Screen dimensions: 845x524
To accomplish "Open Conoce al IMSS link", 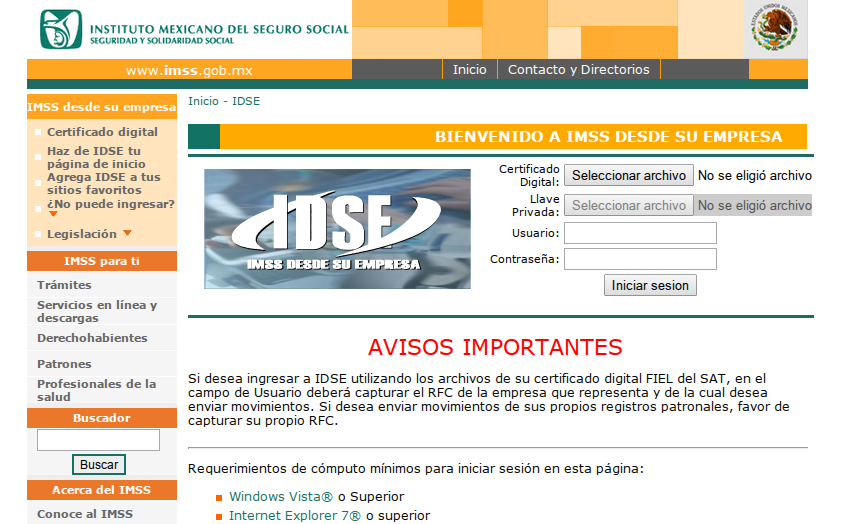I will click(x=85, y=514).
